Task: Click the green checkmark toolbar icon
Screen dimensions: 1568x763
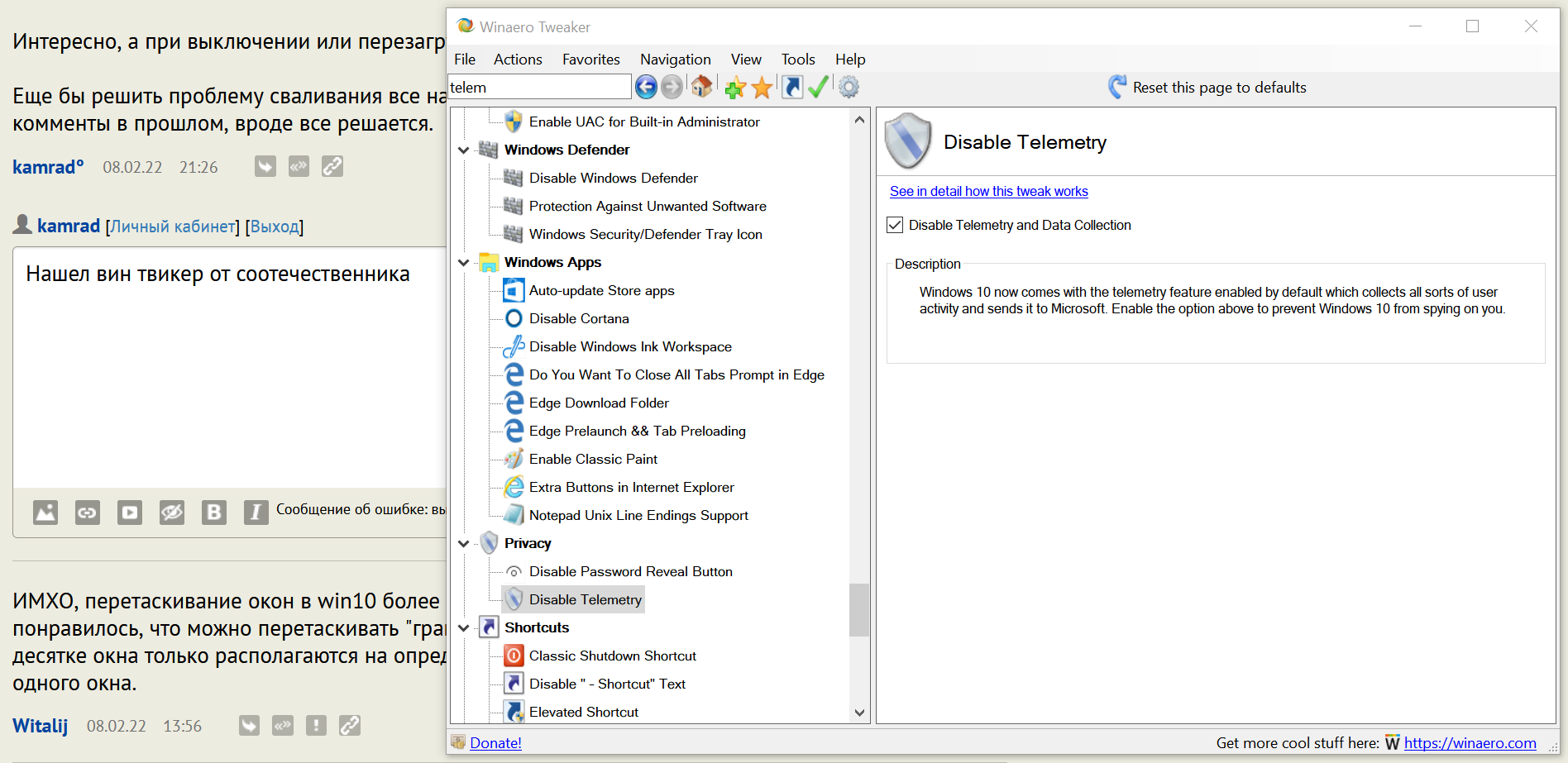Action: (818, 87)
